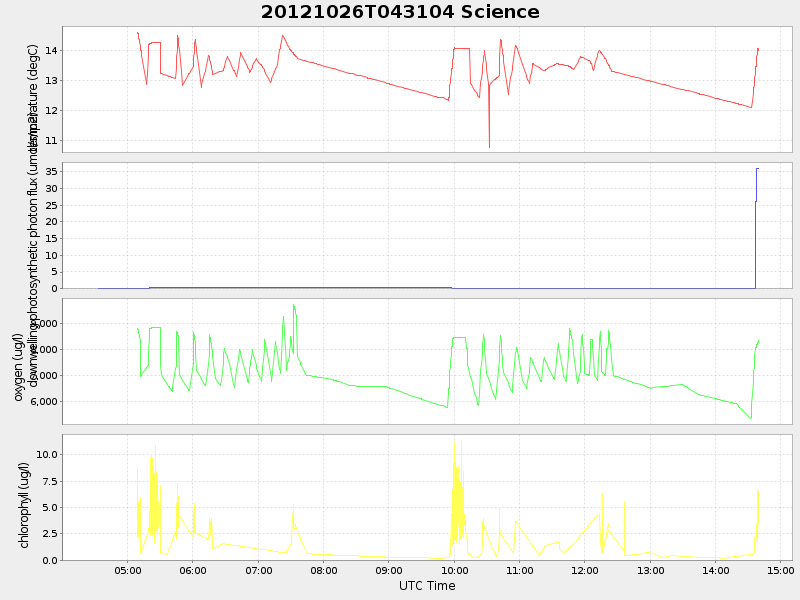Click the 6,000 tick on oxygen axis
The width and height of the screenshot is (800, 600).
coord(44,402)
